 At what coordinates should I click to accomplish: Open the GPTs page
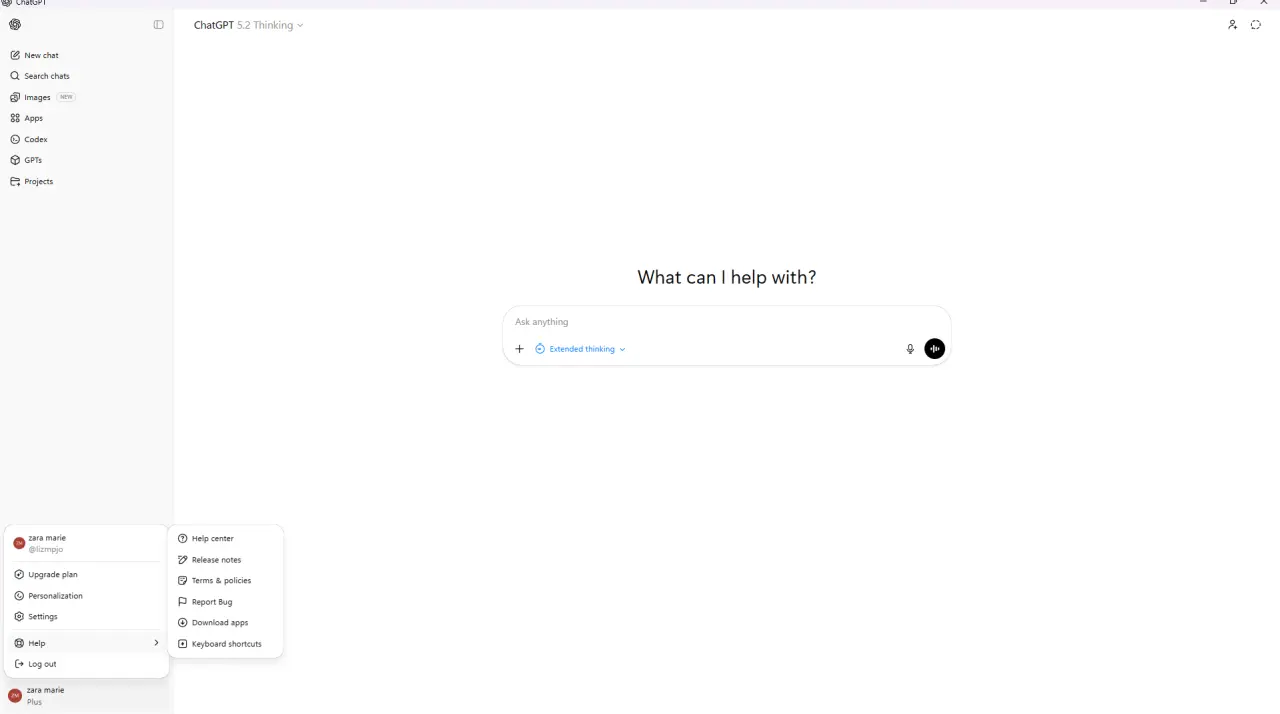tap(86, 160)
